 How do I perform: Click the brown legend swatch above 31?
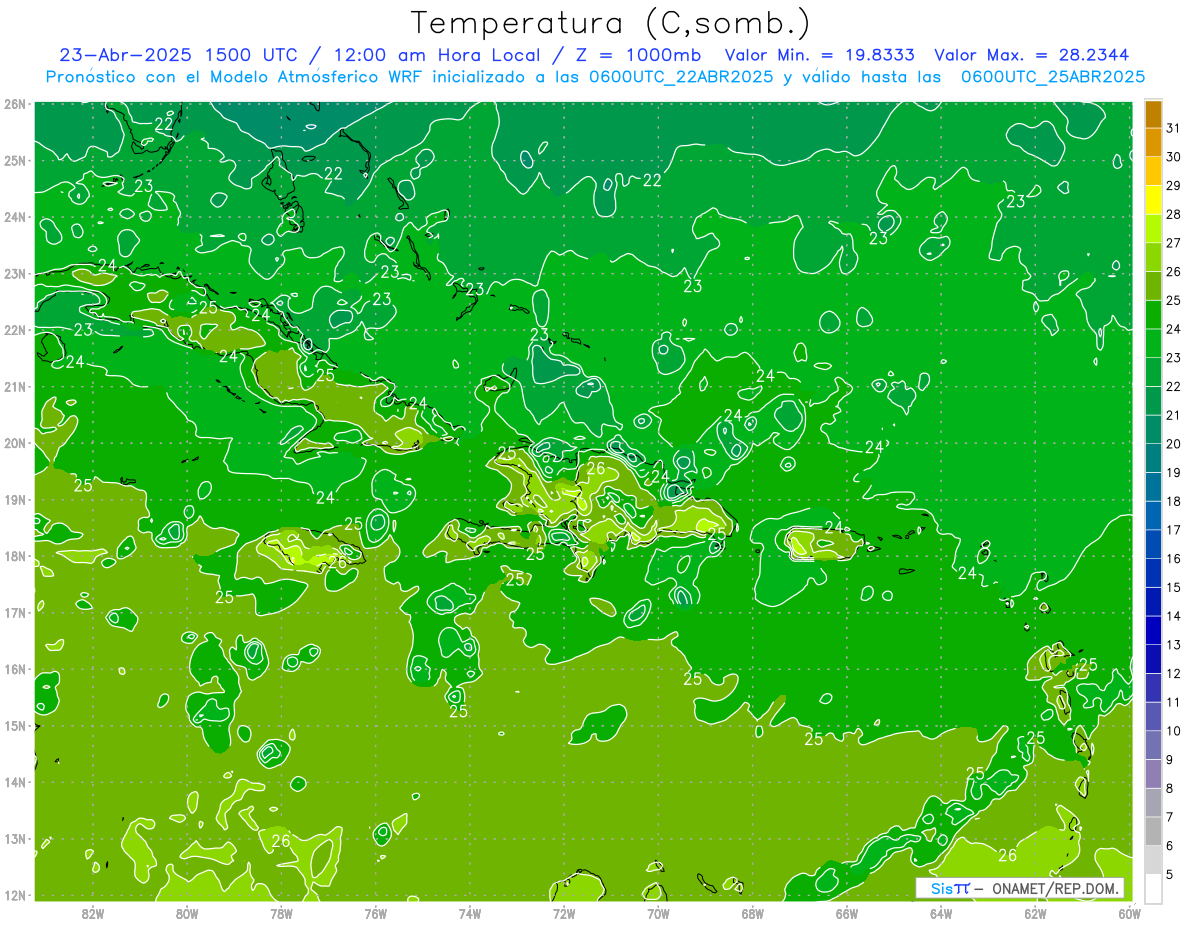[1153, 114]
